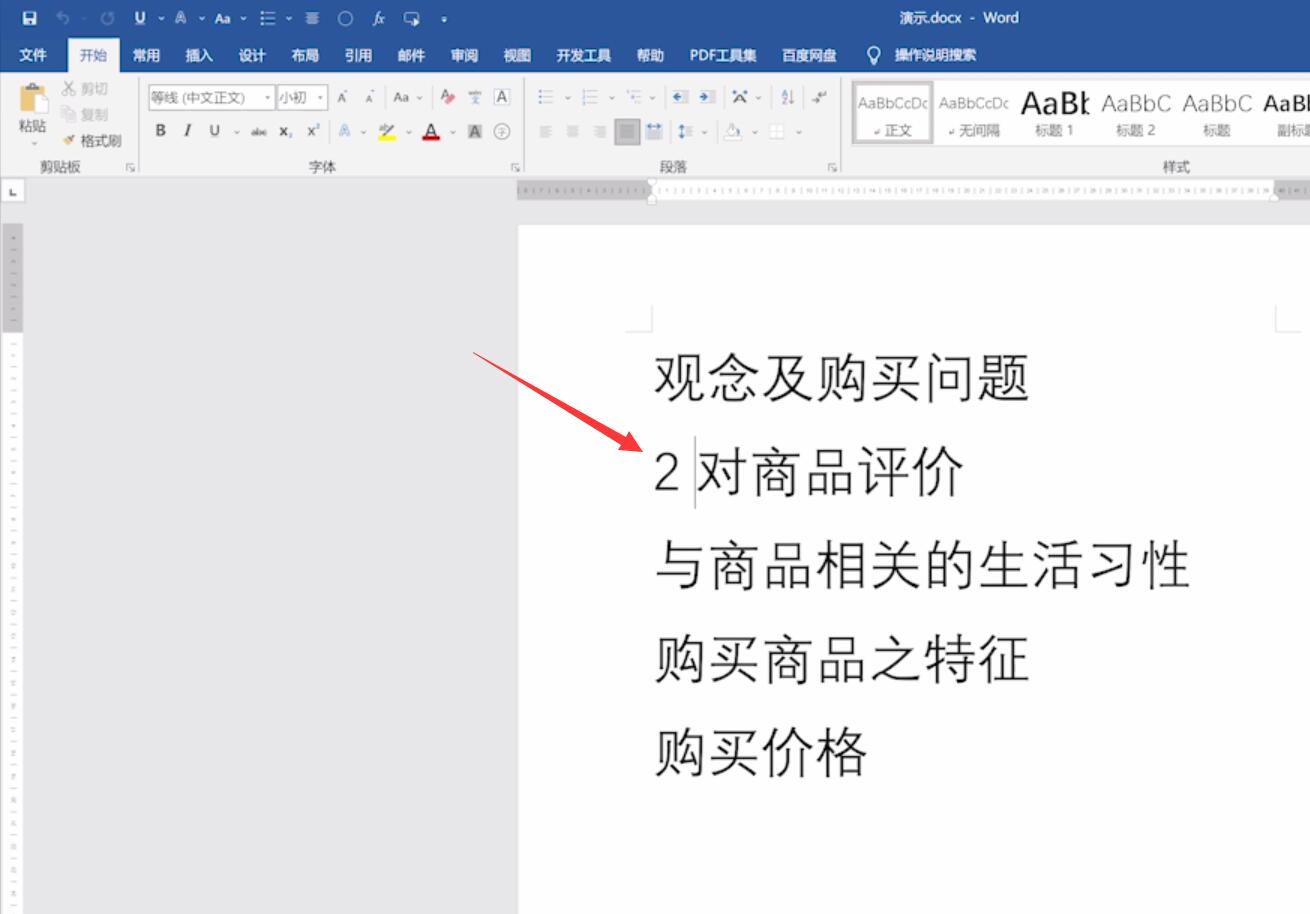Image resolution: width=1310 pixels, height=914 pixels.
Task: Click the circle shape icon in quick access toolbar
Action: click(x=345, y=18)
